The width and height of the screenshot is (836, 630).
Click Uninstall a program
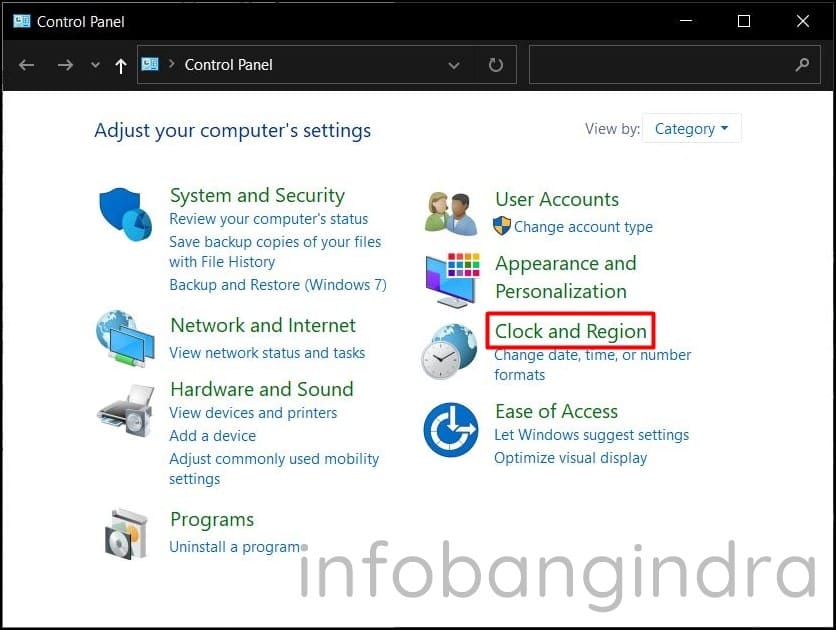click(235, 547)
